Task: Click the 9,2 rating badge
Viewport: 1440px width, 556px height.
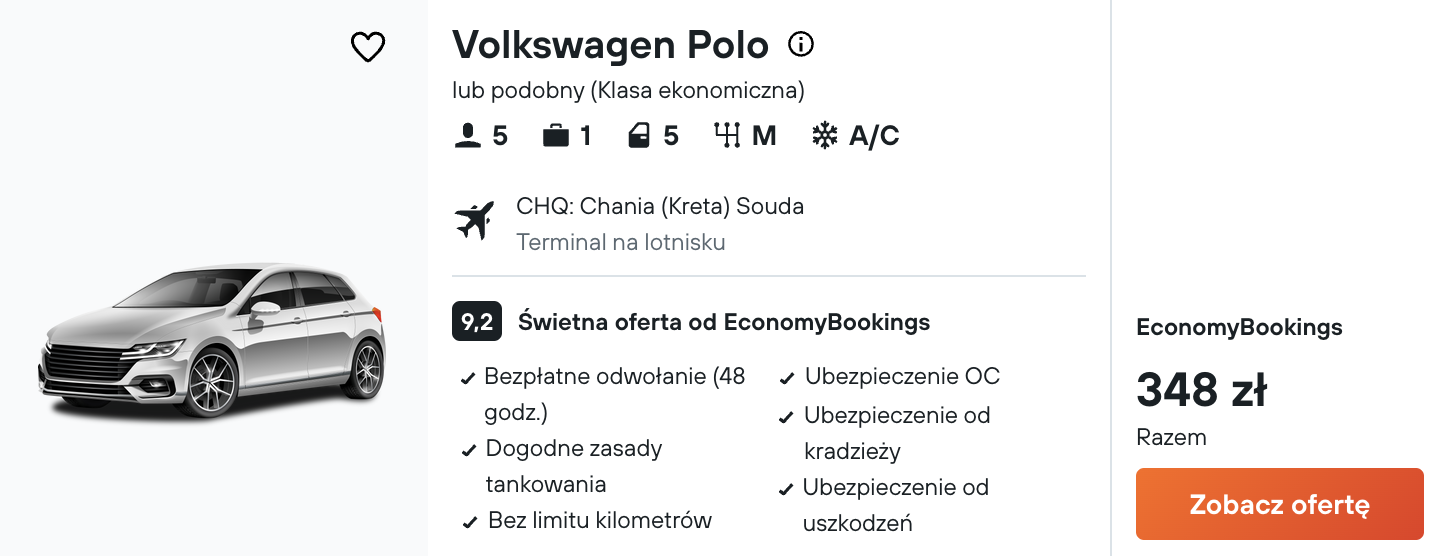Action: pos(477,322)
